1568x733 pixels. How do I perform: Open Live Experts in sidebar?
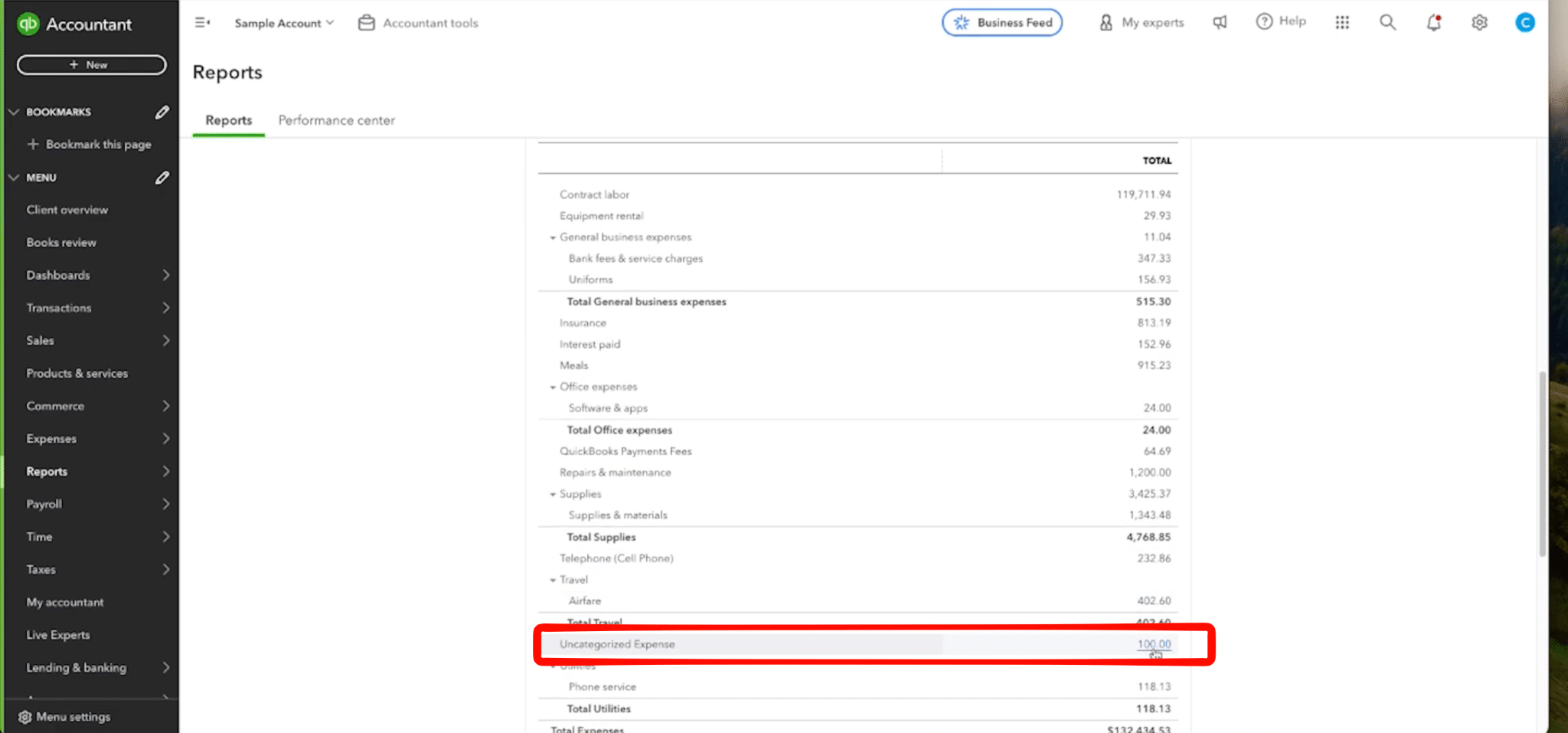point(58,635)
